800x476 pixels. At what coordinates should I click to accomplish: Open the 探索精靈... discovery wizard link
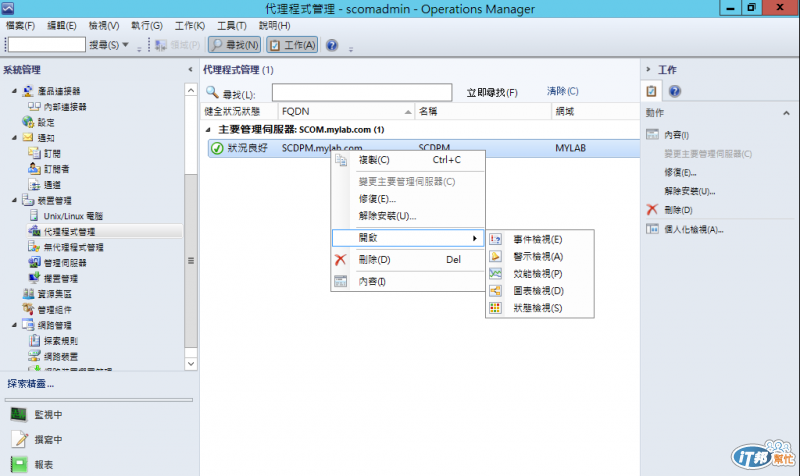pos(31,384)
